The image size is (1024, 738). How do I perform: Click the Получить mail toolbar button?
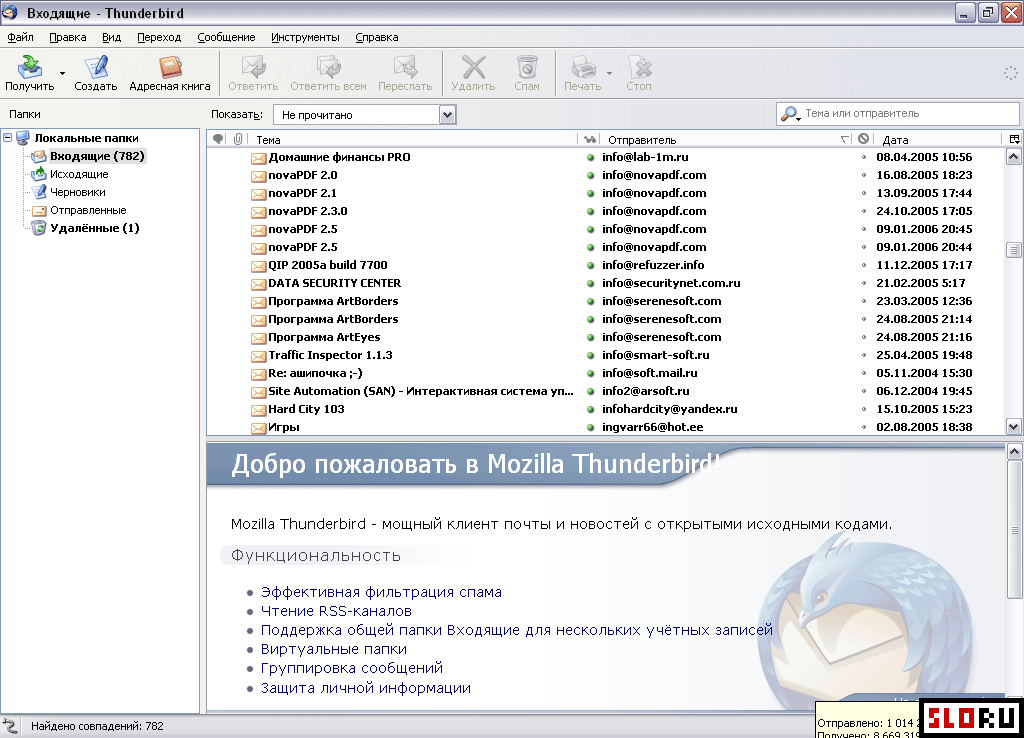(x=29, y=73)
